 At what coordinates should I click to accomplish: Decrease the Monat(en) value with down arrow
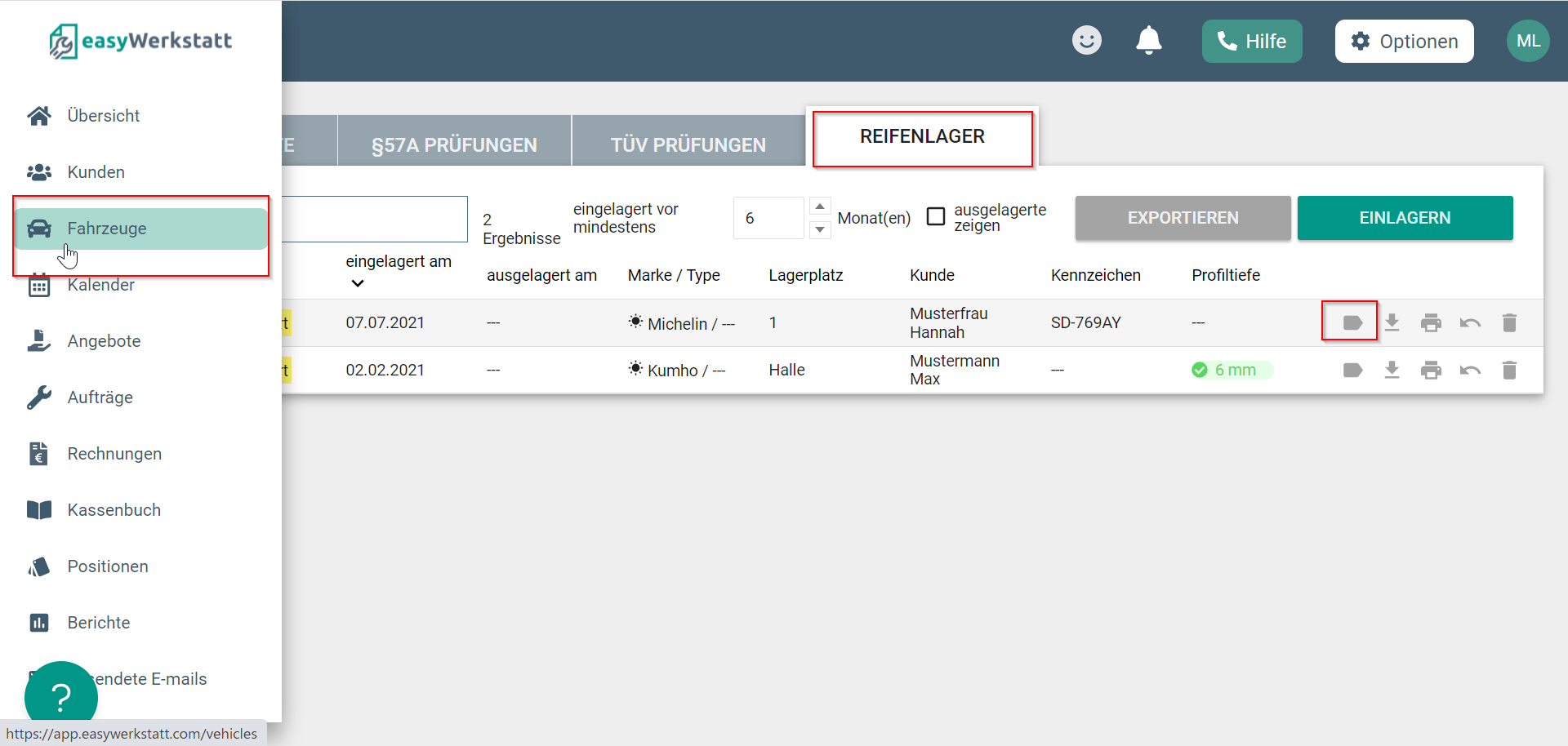(820, 230)
